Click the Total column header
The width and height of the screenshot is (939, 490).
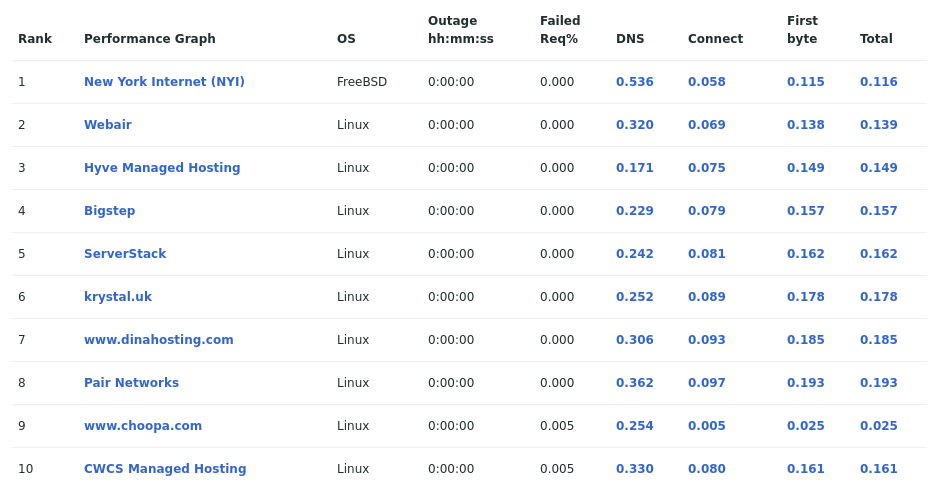tap(876, 38)
